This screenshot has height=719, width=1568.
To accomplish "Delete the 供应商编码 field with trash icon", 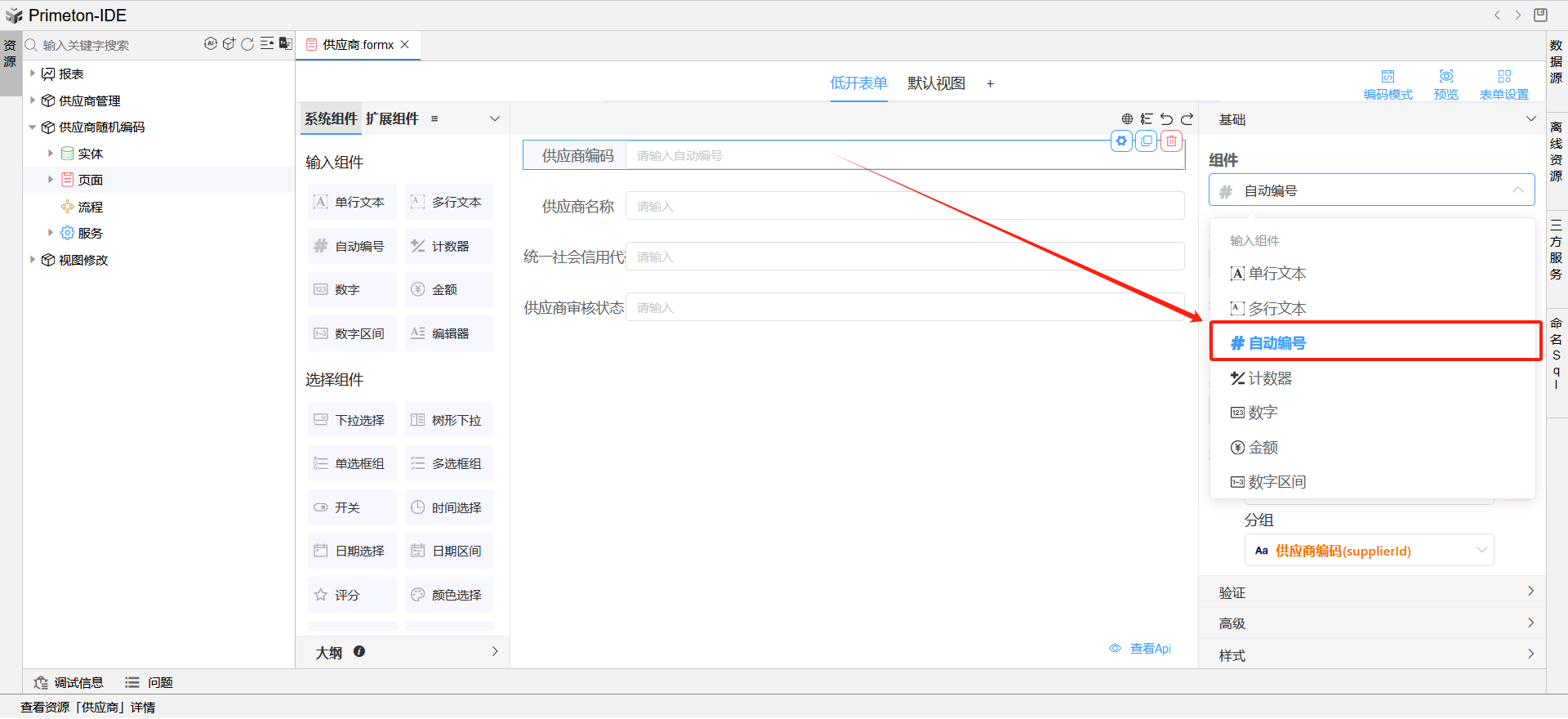I will coord(1171,141).
